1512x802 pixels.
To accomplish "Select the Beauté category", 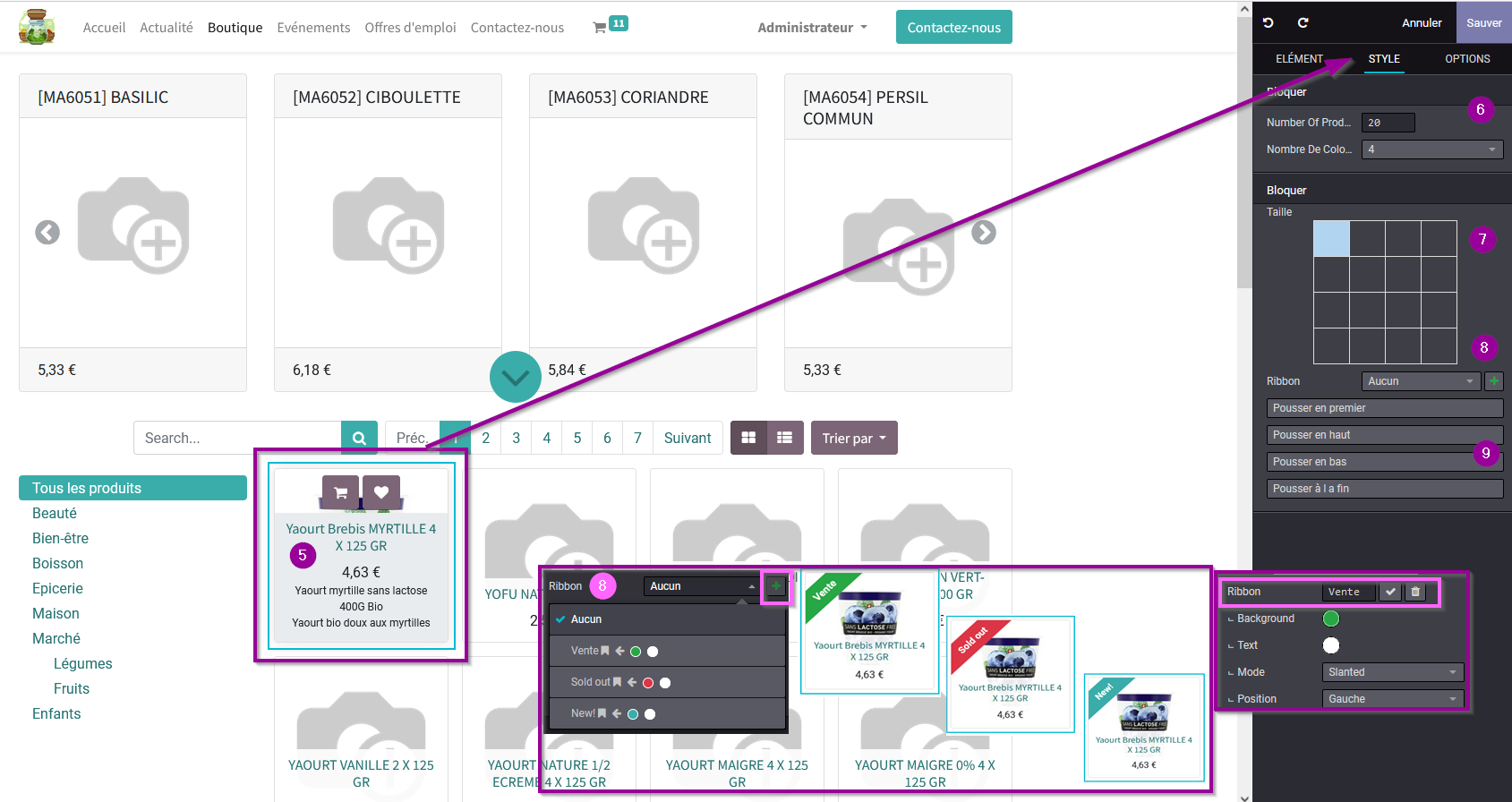I will (55, 513).
